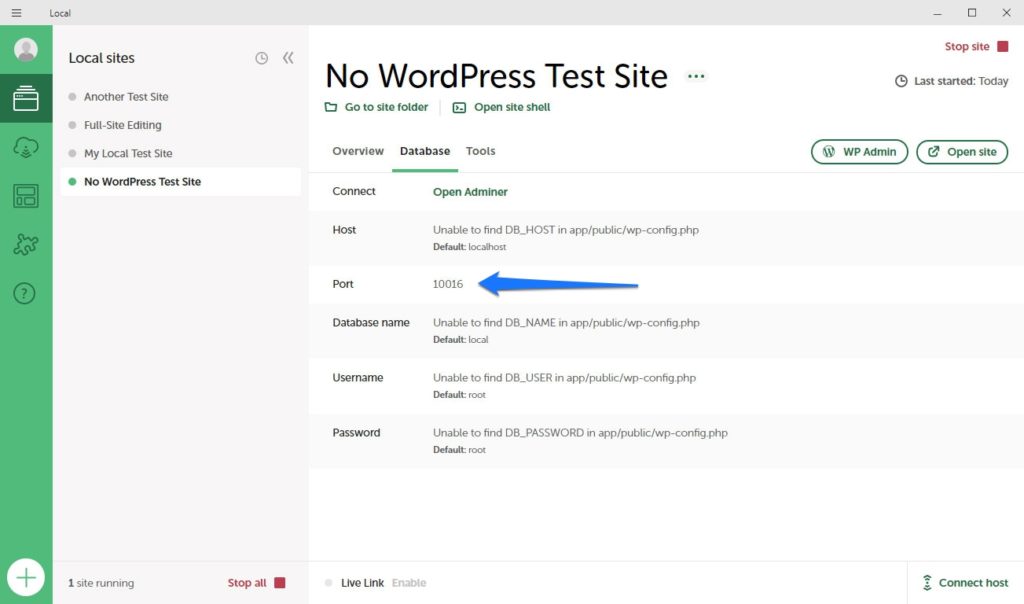Screen dimensions: 1024x604
Task: Open the site options ellipsis menu
Action: pyautogui.click(x=696, y=76)
